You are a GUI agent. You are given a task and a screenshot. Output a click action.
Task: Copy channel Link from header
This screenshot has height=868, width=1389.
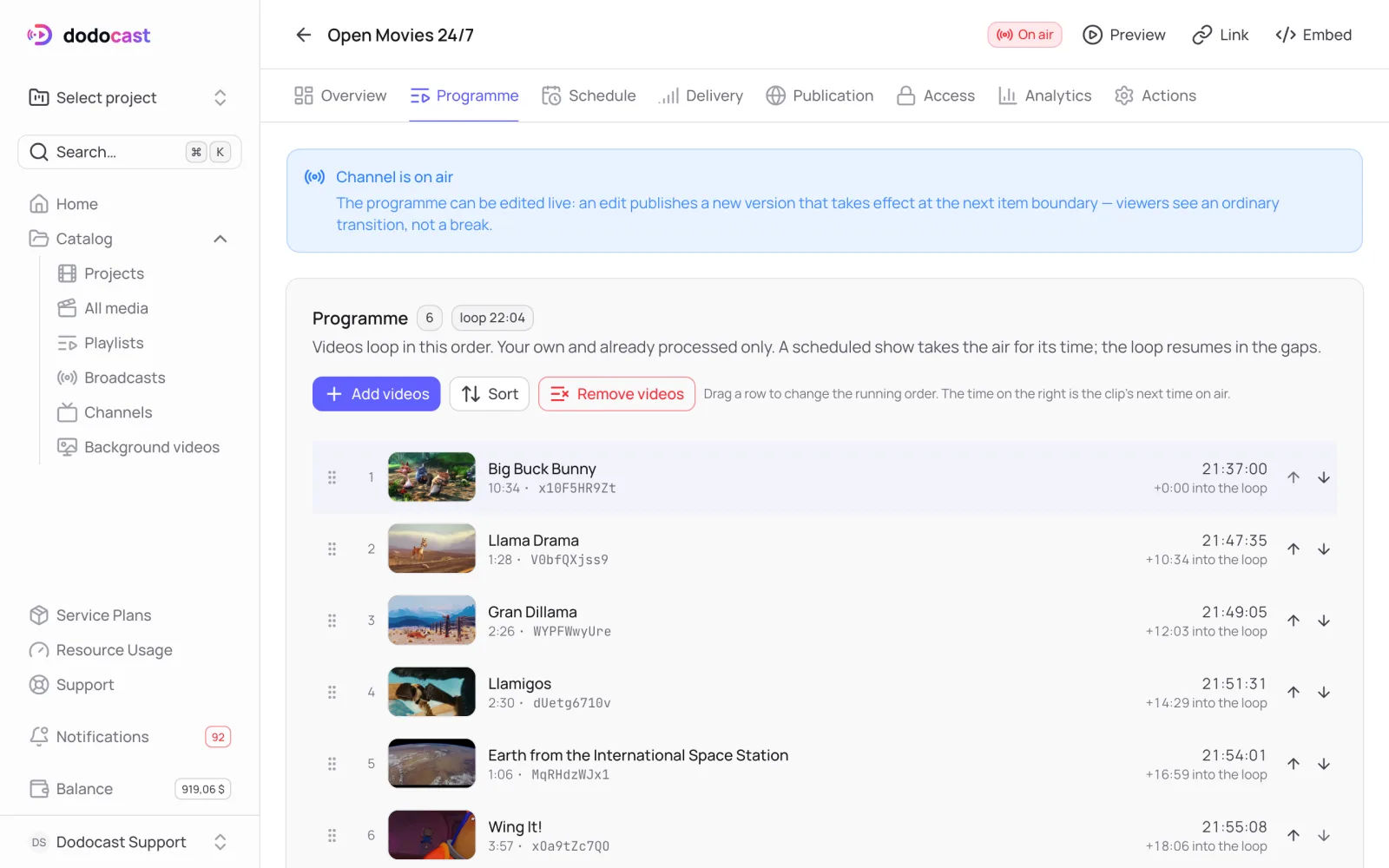point(1221,35)
